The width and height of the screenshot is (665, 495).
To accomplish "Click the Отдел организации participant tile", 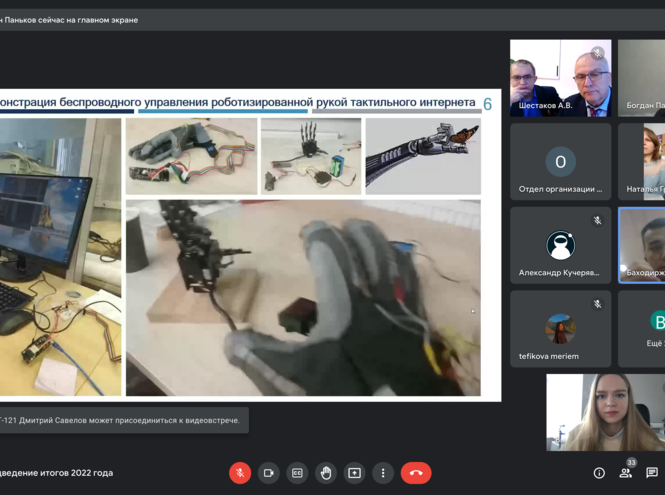I will point(560,162).
